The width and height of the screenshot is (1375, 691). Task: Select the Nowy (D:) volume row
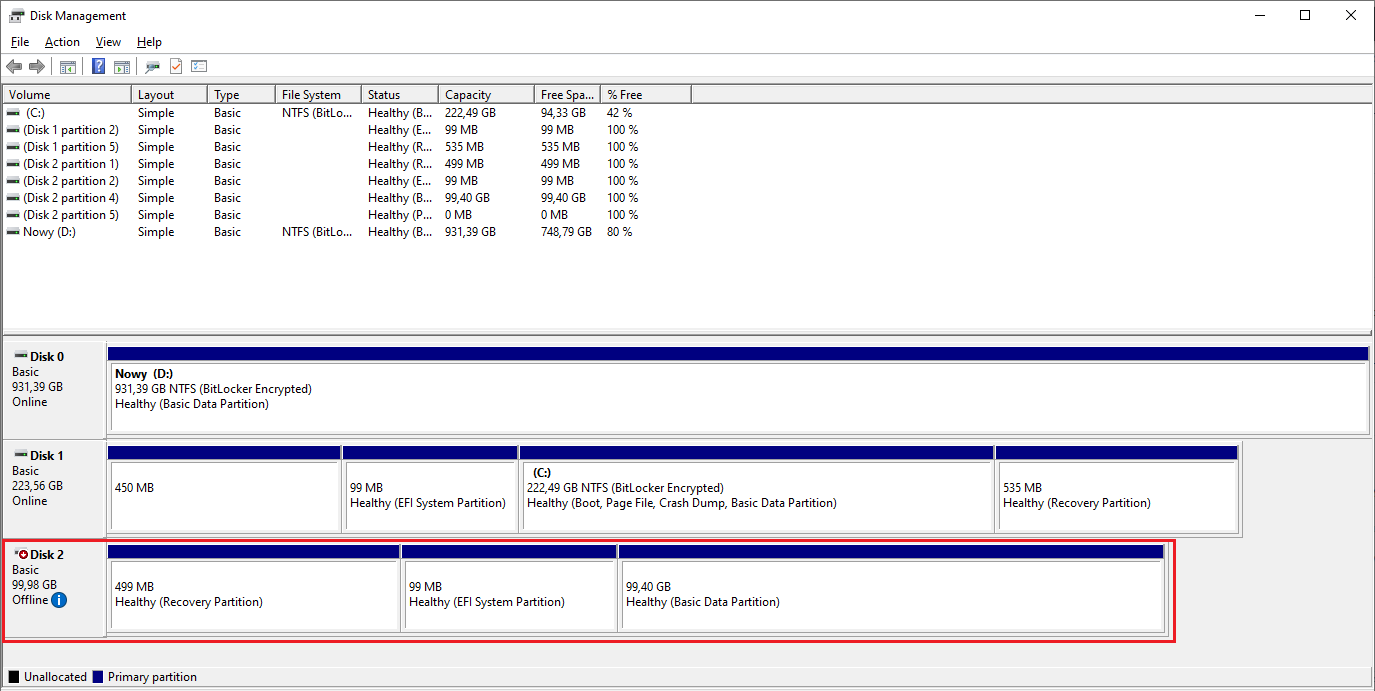(x=50, y=232)
